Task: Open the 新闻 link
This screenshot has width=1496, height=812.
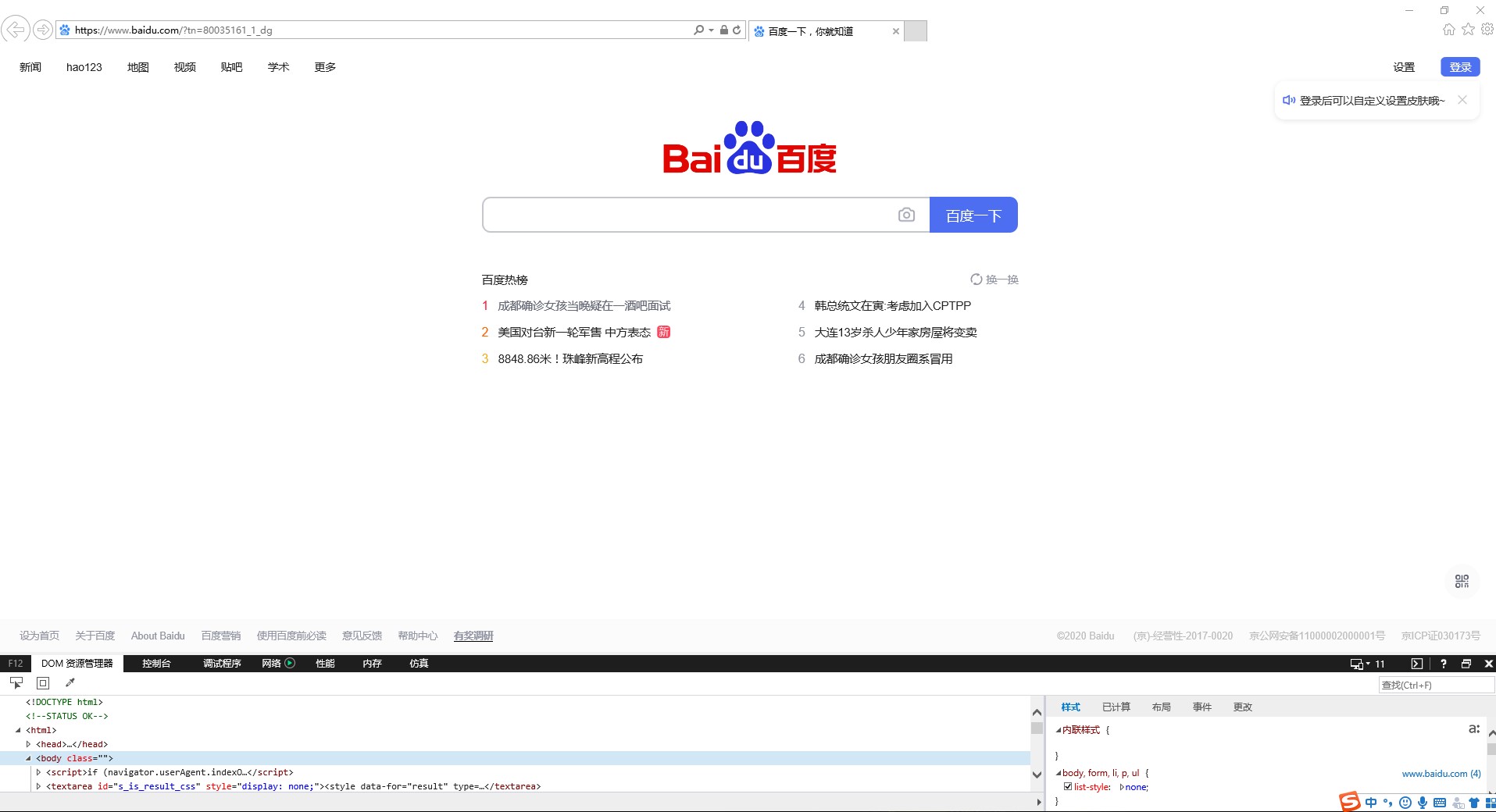Action: point(30,67)
